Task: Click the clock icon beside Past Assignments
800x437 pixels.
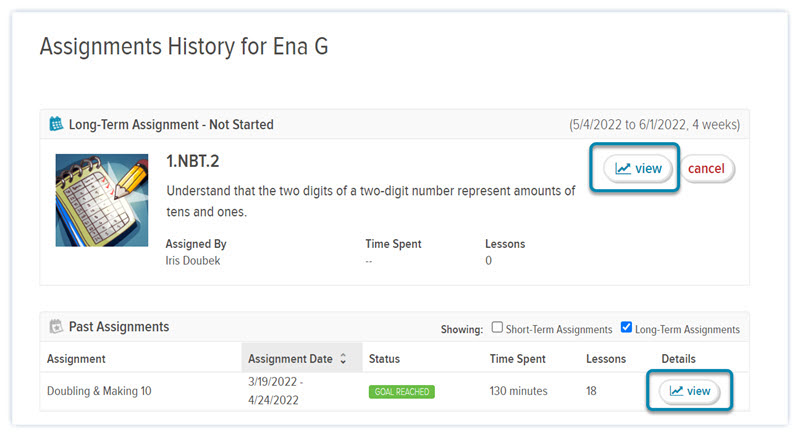Action: pos(56,327)
